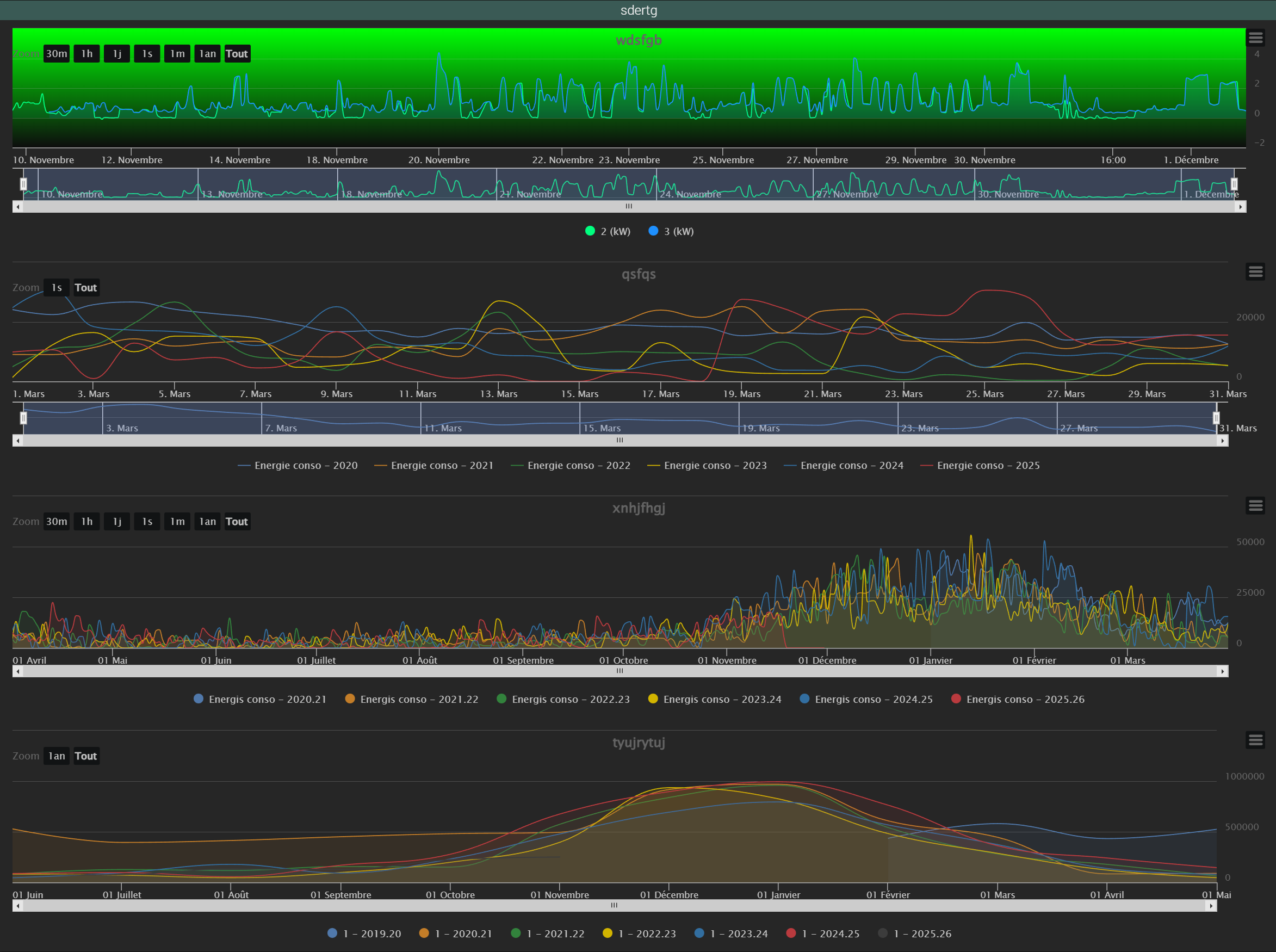This screenshot has width=1276, height=952.
Task: Open the qsfqs chart context menu icon
Action: [1255, 271]
